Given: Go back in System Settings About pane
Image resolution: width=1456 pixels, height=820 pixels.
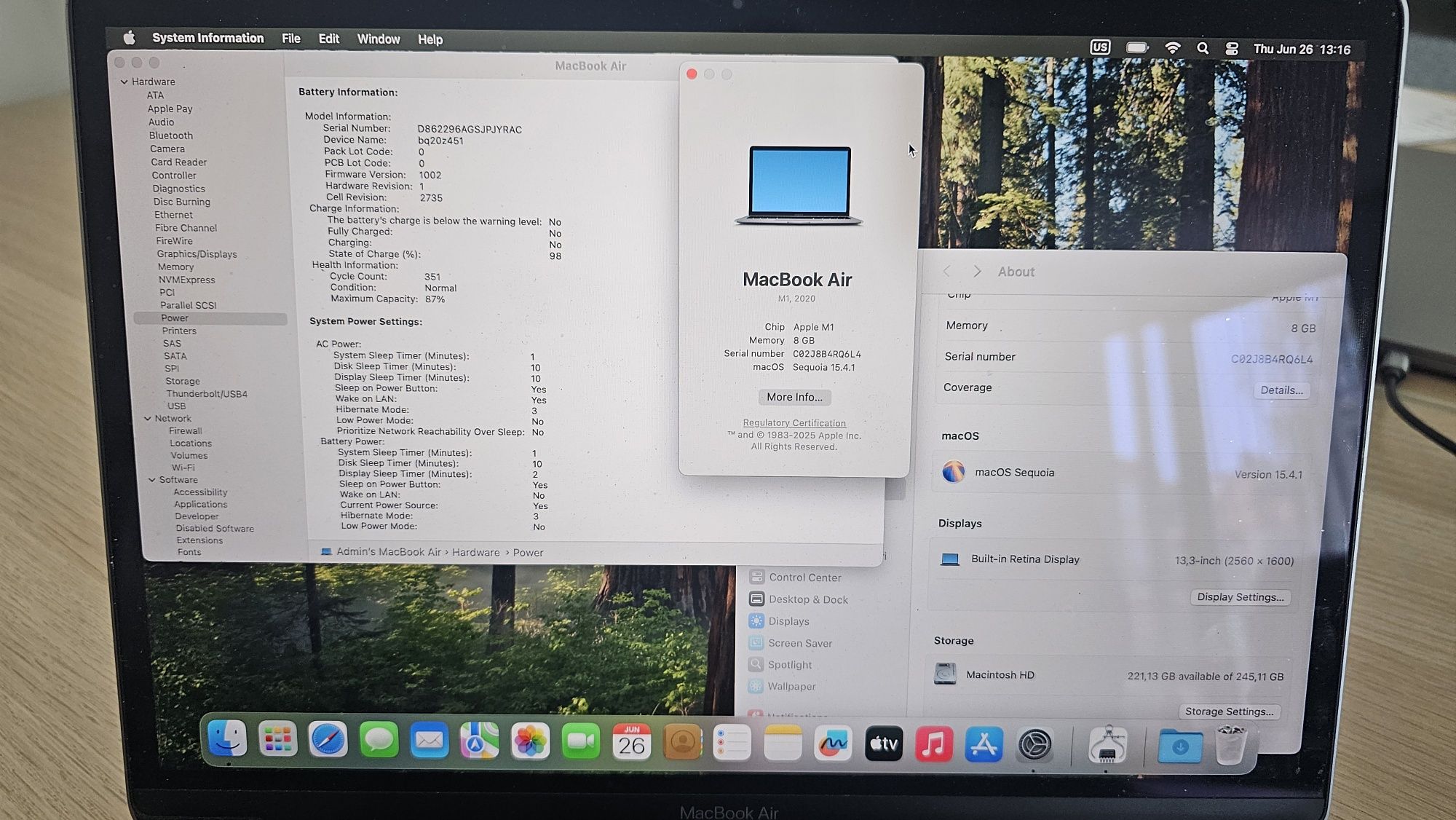Looking at the screenshot, I should coord(946,271).
